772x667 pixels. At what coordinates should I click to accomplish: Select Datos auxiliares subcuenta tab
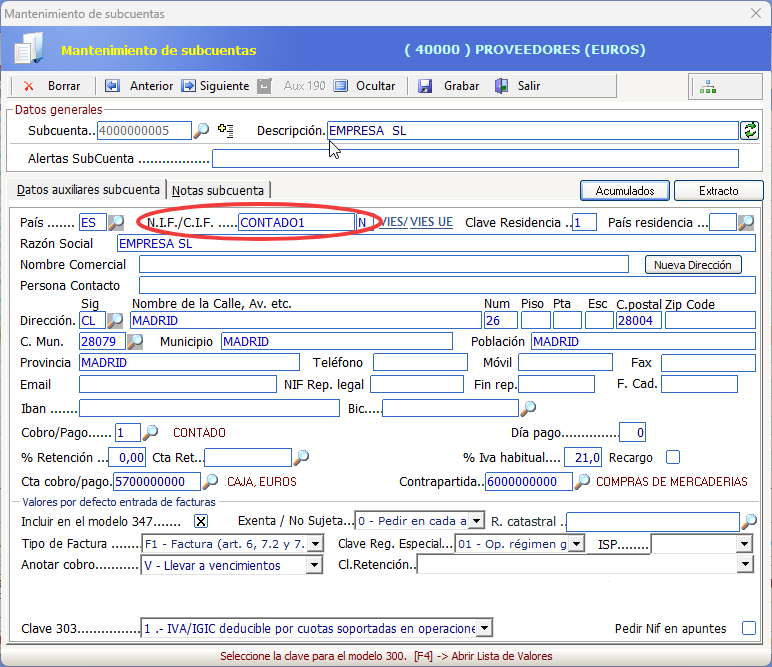[x=88, y=190]
